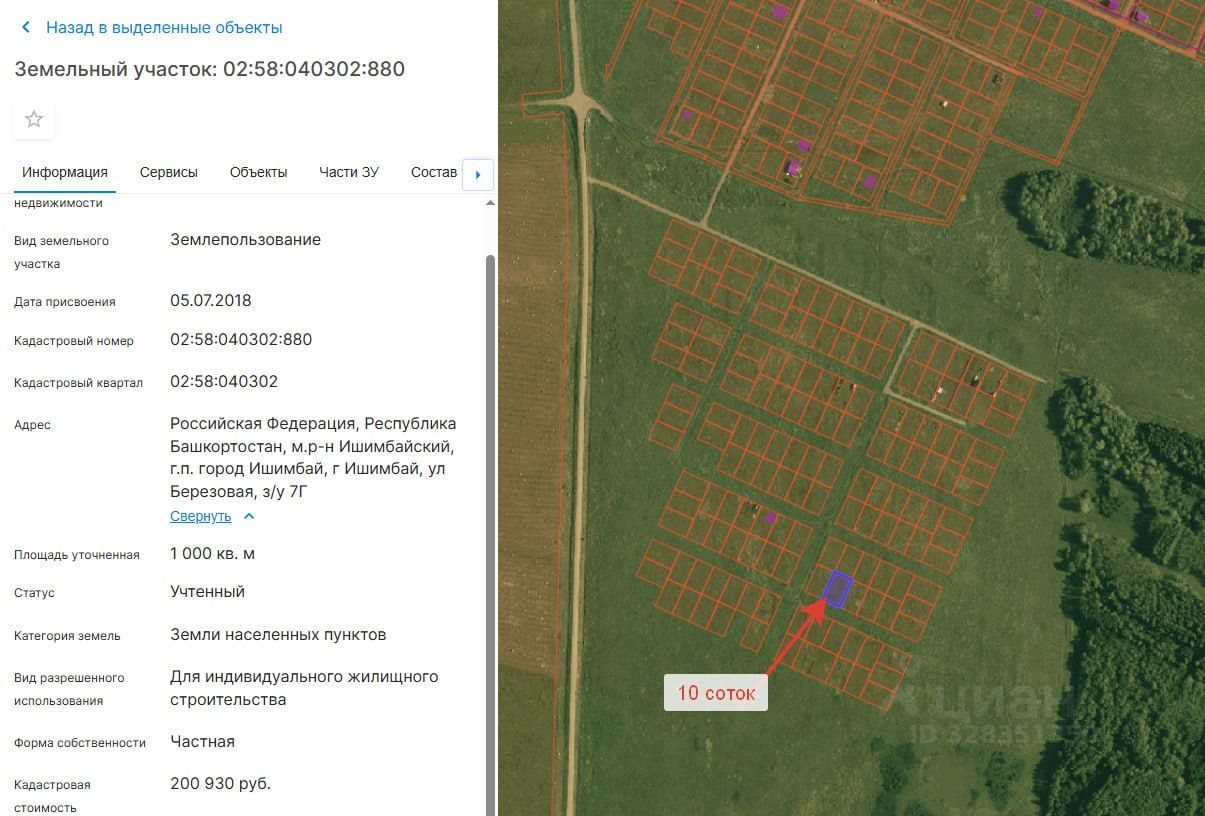Open the Части ЗУ tab
1205x816 pixels.
[349, 172]
